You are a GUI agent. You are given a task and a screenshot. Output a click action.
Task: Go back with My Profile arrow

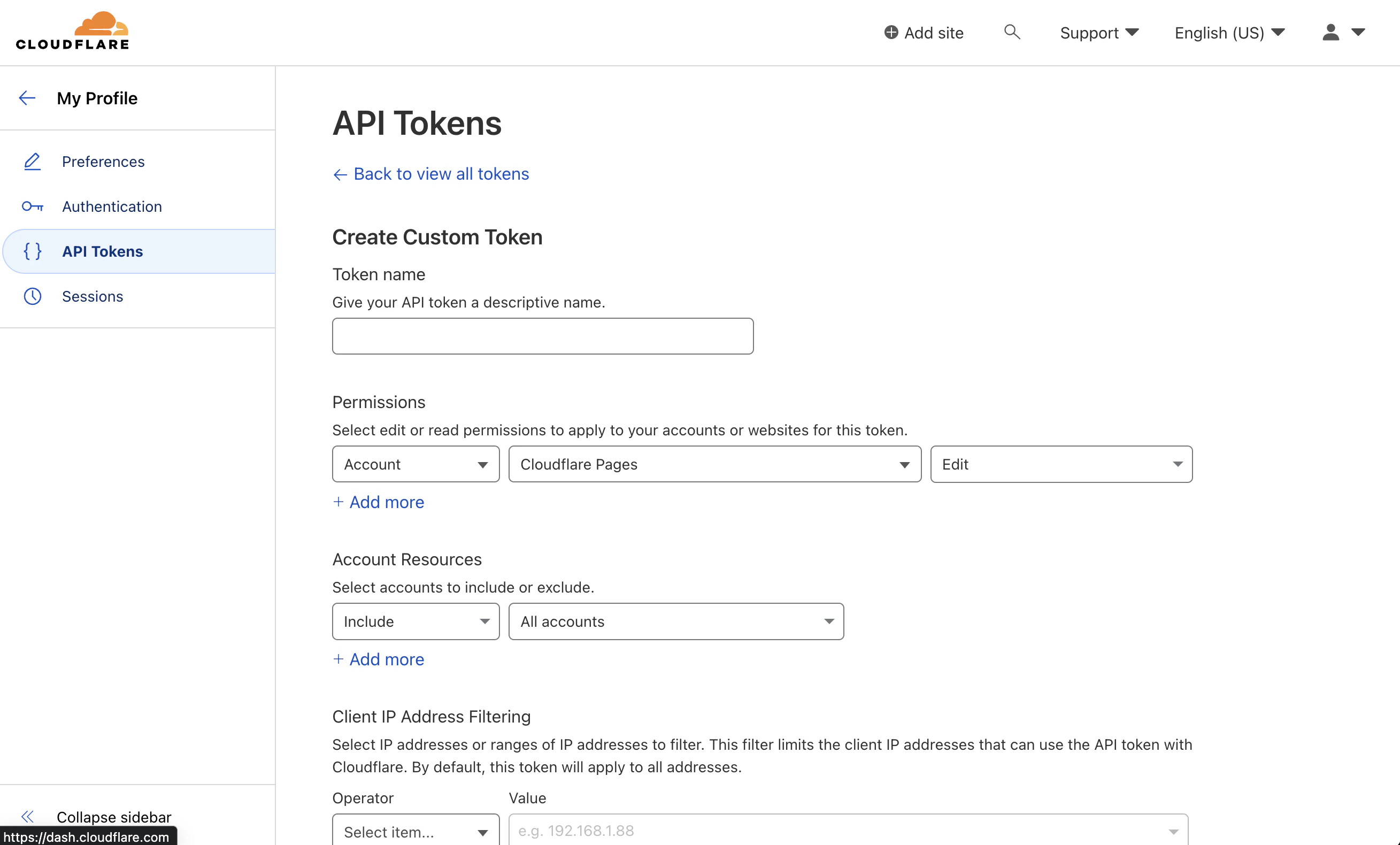pos(27,98)
